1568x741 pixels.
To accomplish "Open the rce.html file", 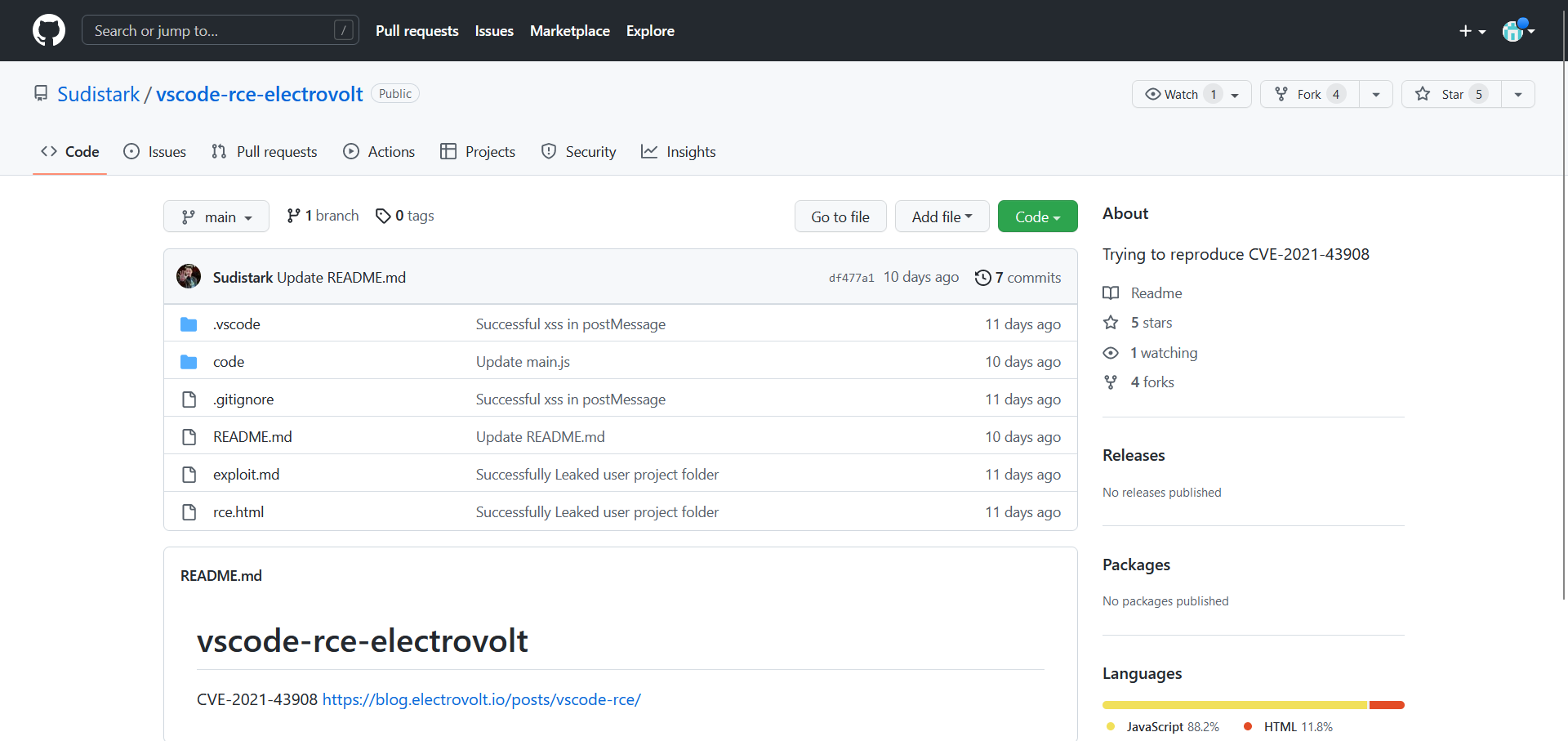I will (x=238, y=512).
